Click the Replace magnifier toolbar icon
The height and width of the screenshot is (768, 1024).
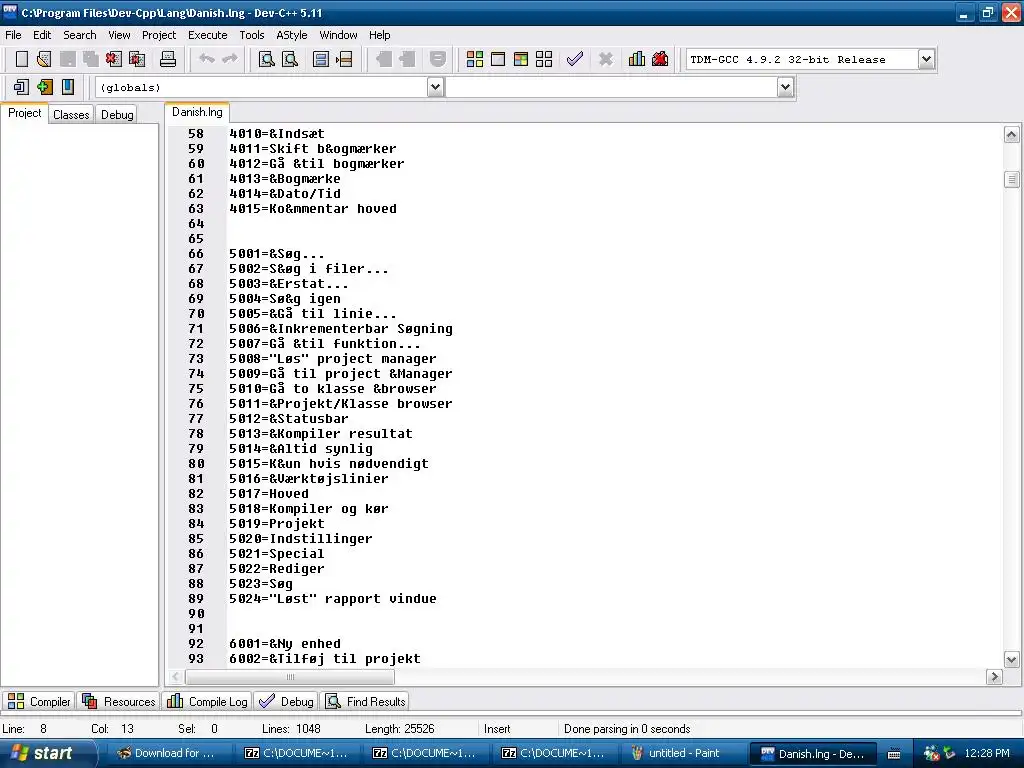(x=290, y=59)
